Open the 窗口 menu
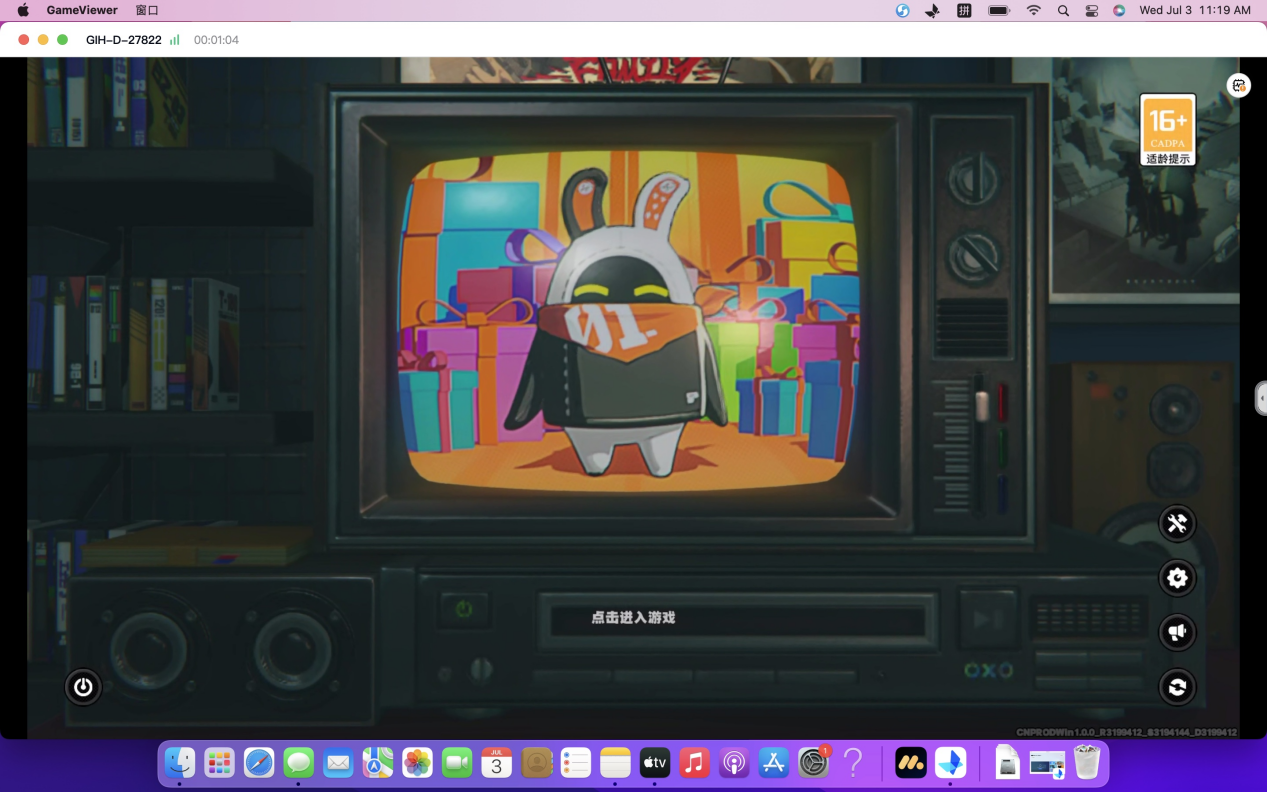Viewport: 1267px width, 792px height. tap(147, 10)
